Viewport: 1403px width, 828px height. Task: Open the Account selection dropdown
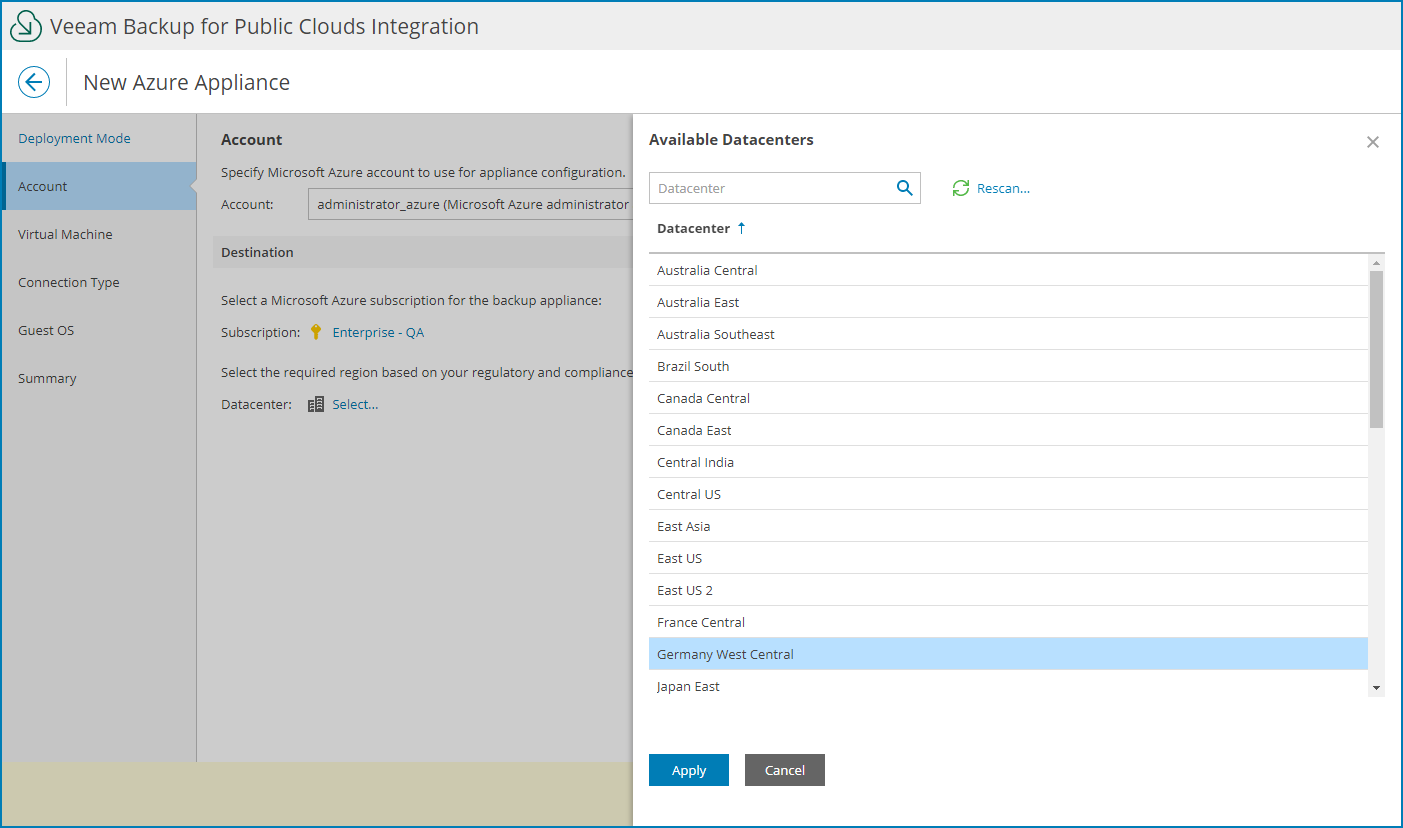(470, 203)
